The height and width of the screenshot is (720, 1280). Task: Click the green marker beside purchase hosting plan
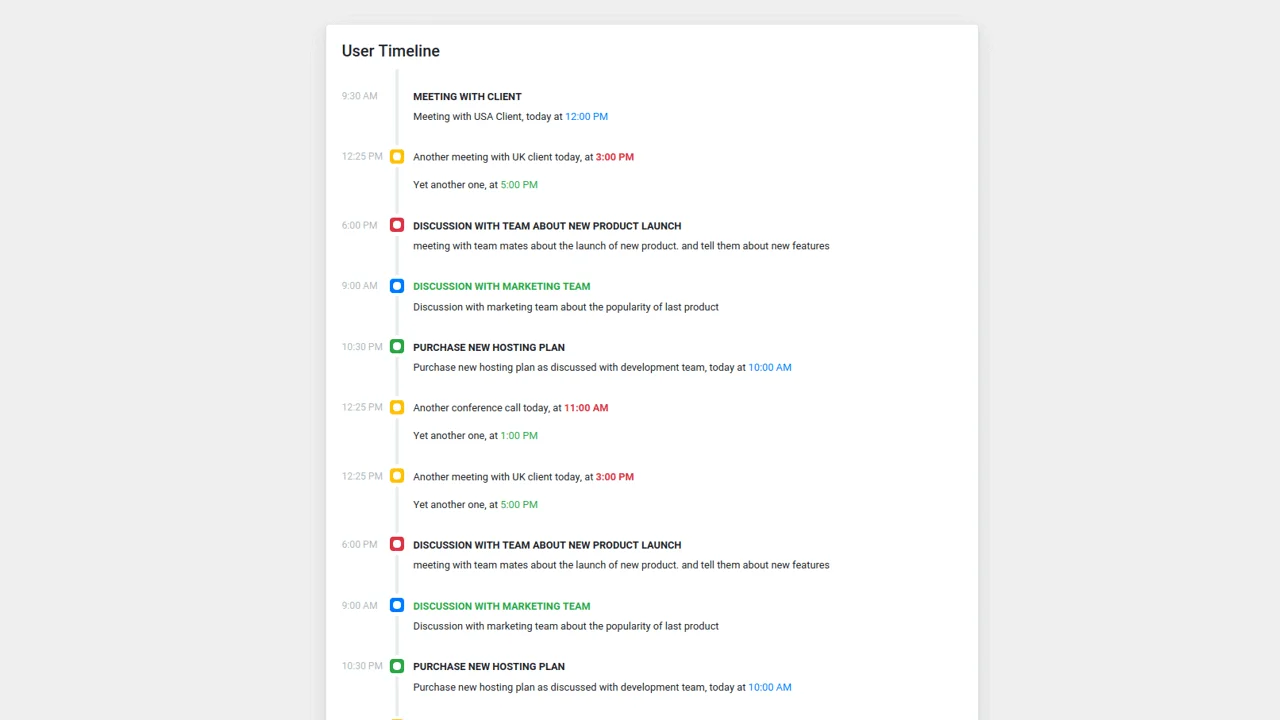pos(397,346)
